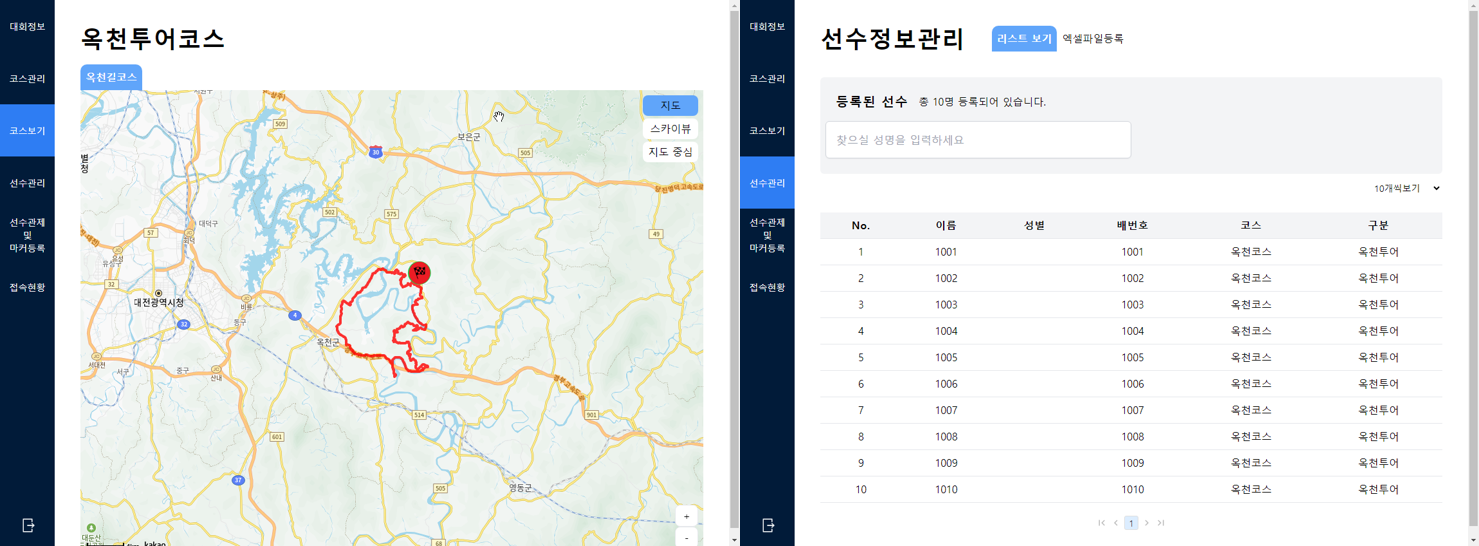Click name 1004 in row 4
Screen dimensions: 1479x546
click(x=946, y=331)
